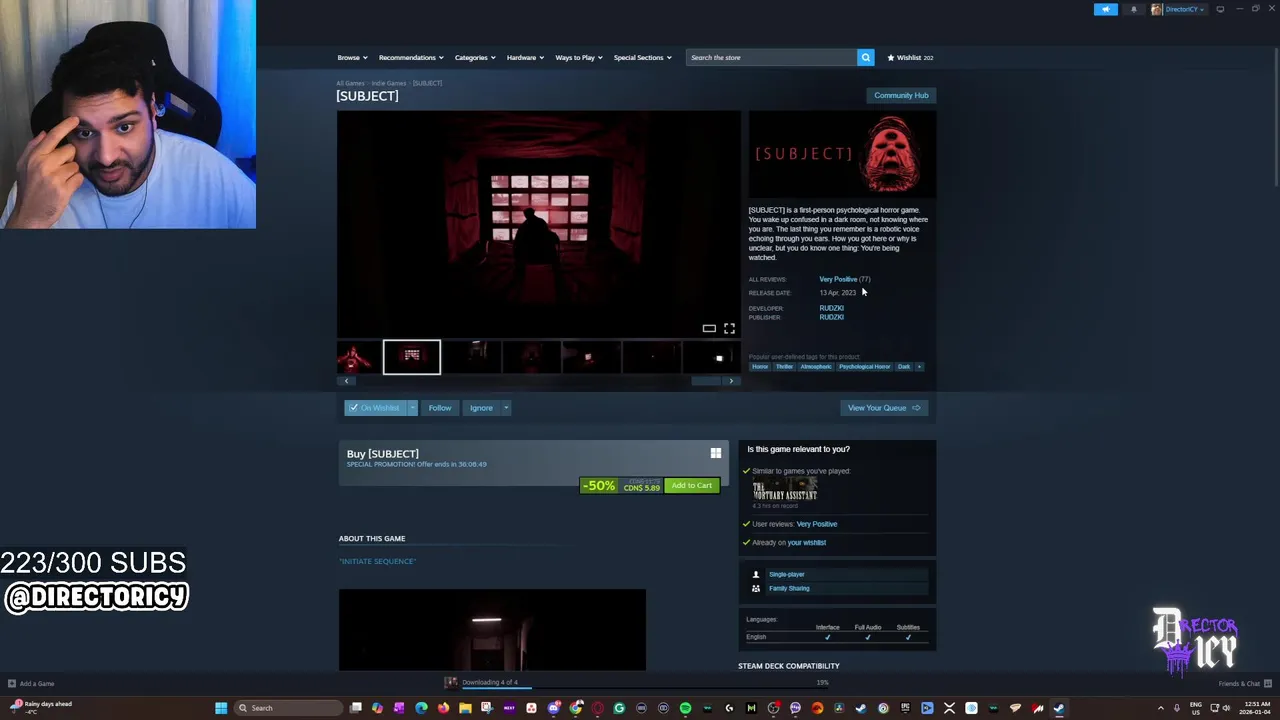Click the Indie Games breadcrumb link
The width and height of the screenshot is (1280, 720).
pyautogui.click(x=388, y=83)
